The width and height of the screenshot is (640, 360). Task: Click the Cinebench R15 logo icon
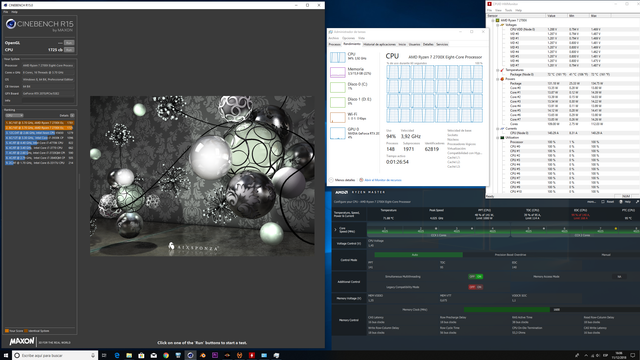click(x=11, y=24)
